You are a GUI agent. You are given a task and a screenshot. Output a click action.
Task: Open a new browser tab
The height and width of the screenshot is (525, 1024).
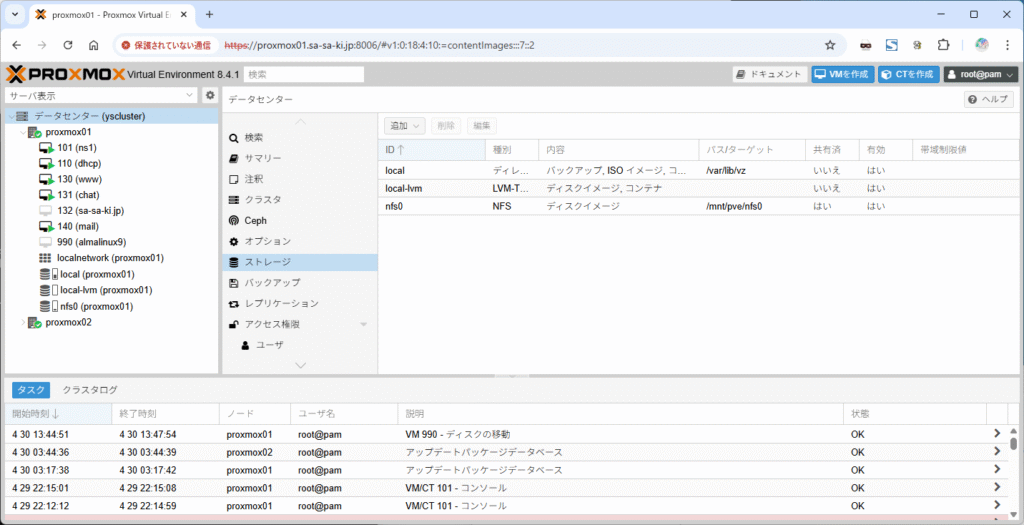coord(210,14)
